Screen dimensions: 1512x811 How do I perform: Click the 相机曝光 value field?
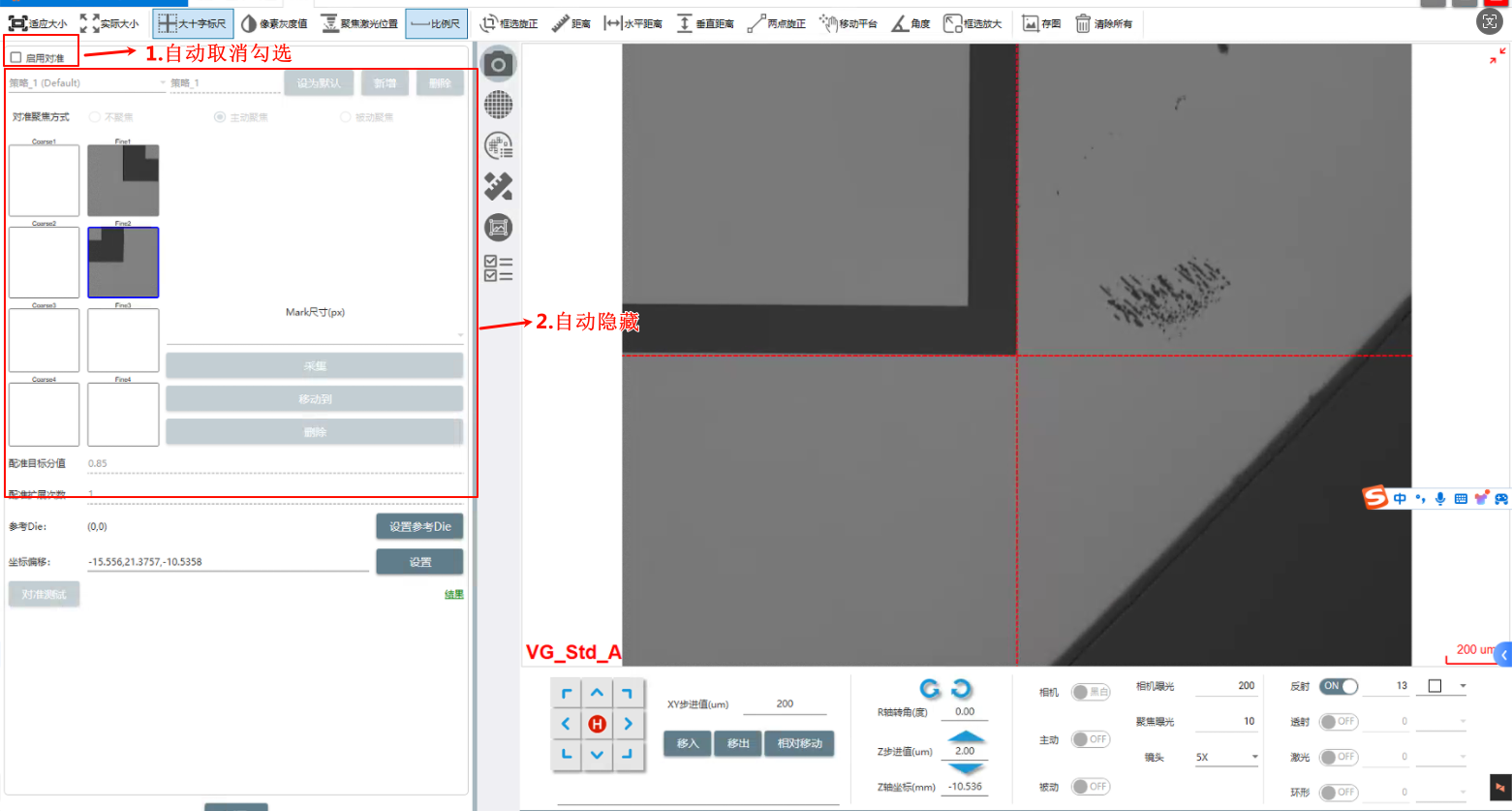(1226, 686)
